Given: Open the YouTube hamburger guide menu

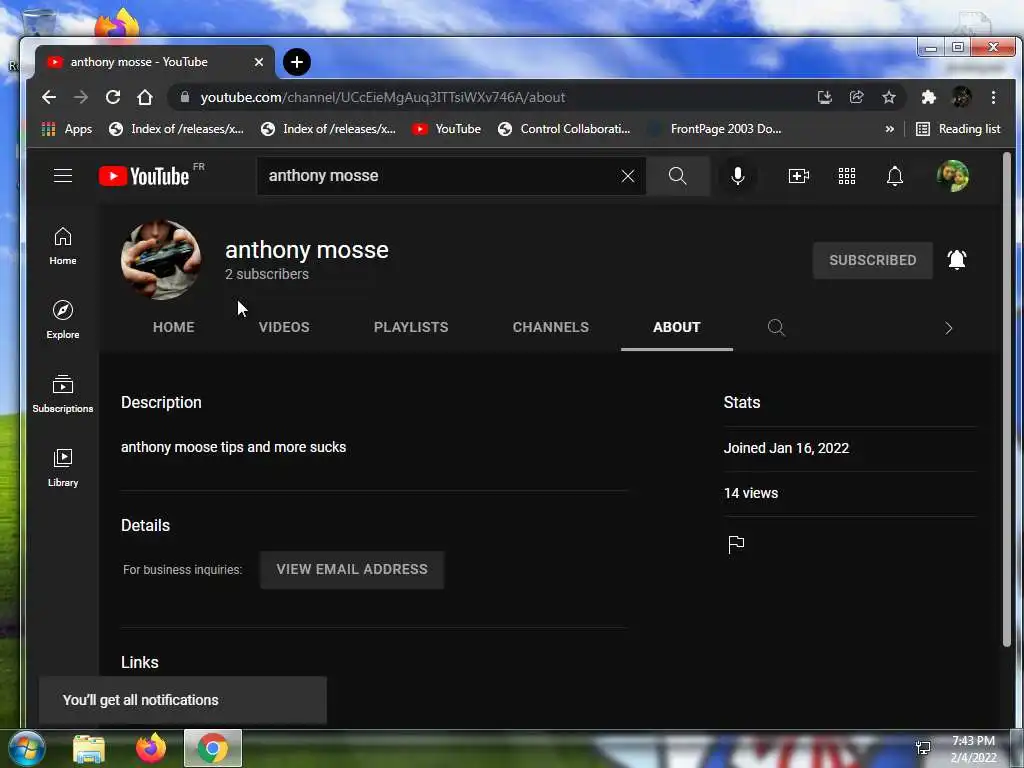Looking at the screenshot, I should [63, 176].
